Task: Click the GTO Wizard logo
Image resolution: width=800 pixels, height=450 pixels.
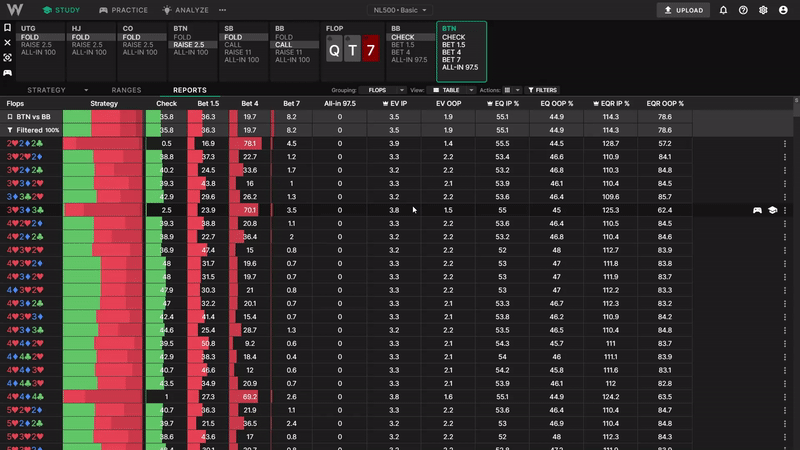Action: tap(15, 10)
